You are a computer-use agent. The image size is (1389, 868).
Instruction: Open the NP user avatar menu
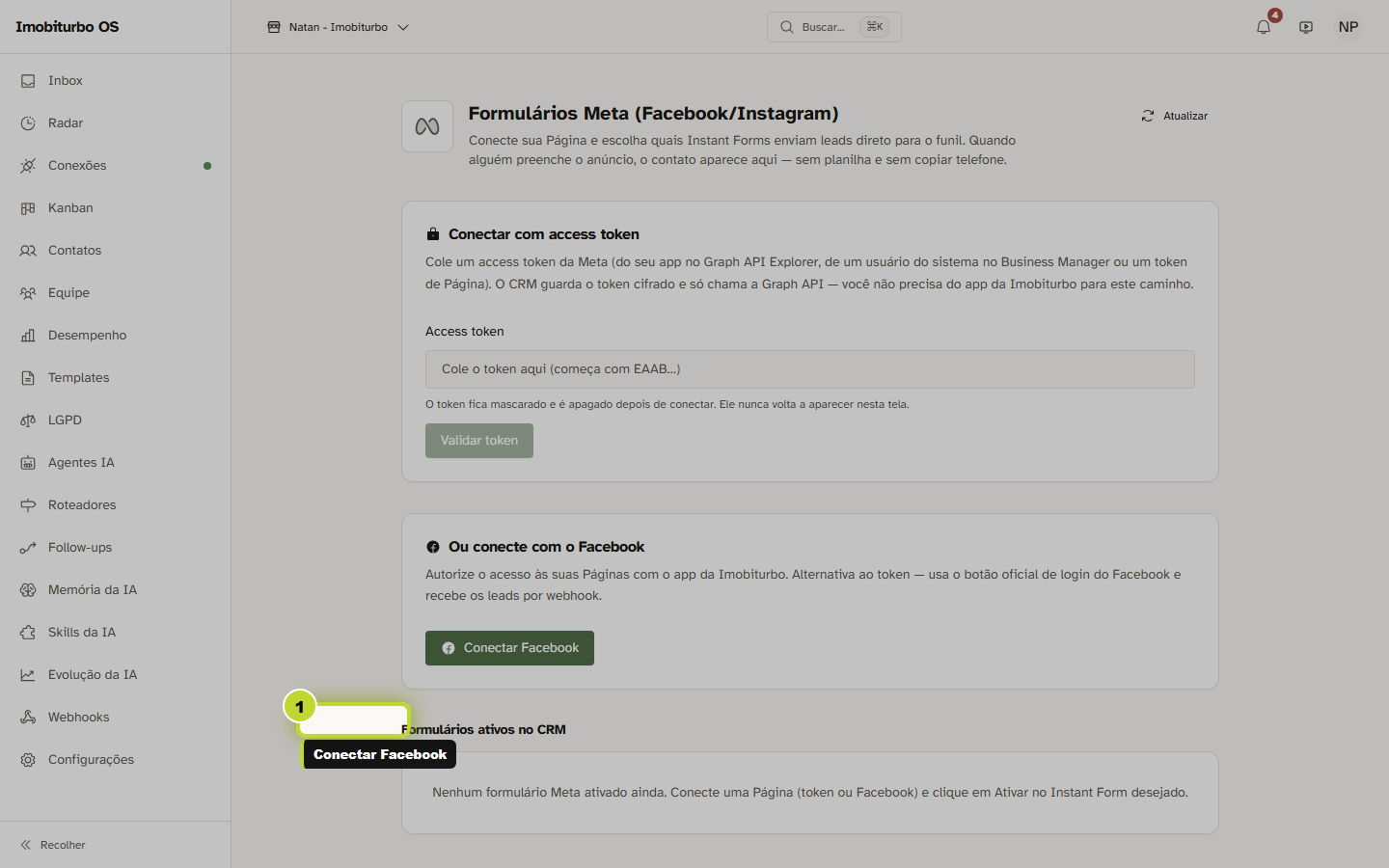(x=1348, y=27)
